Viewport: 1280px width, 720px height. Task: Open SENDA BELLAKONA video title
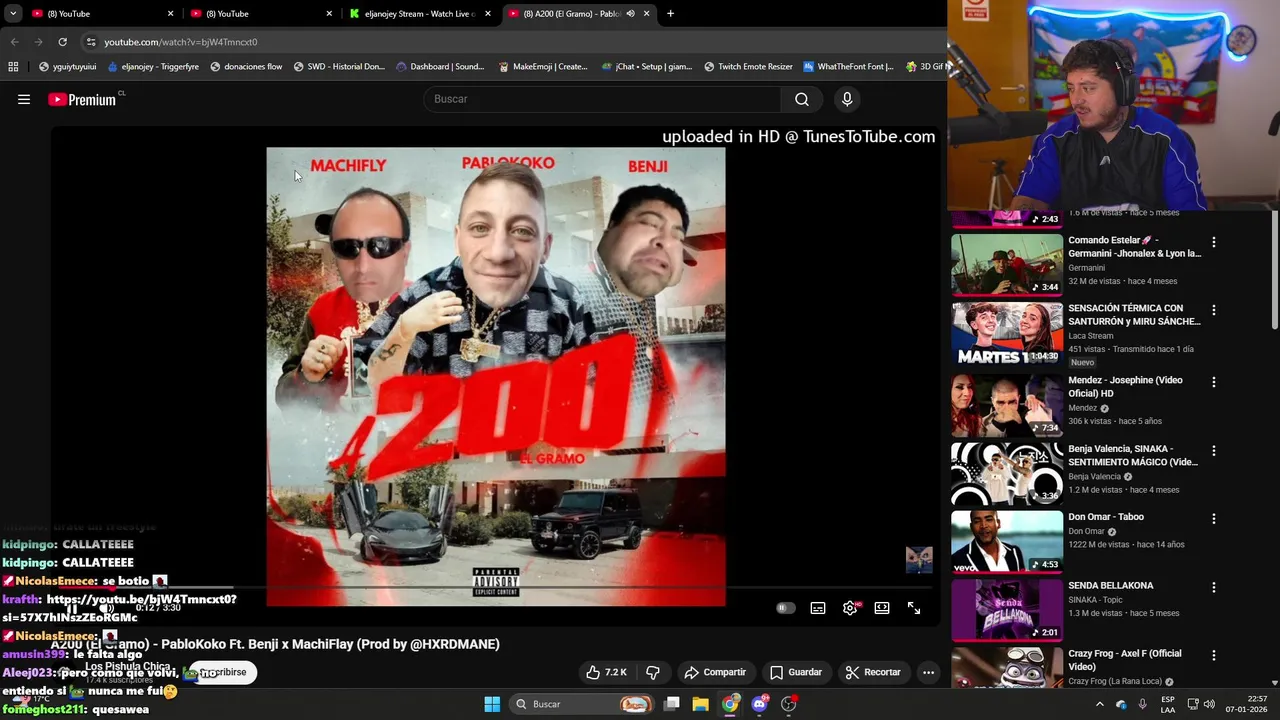click(x=1111, y=586)
